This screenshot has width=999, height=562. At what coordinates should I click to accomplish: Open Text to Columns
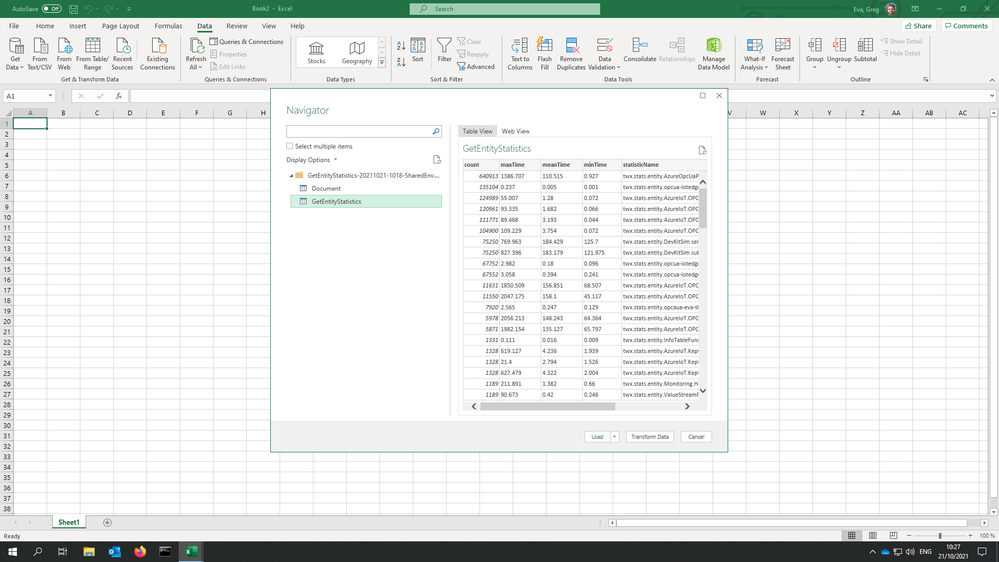point(520,54)
